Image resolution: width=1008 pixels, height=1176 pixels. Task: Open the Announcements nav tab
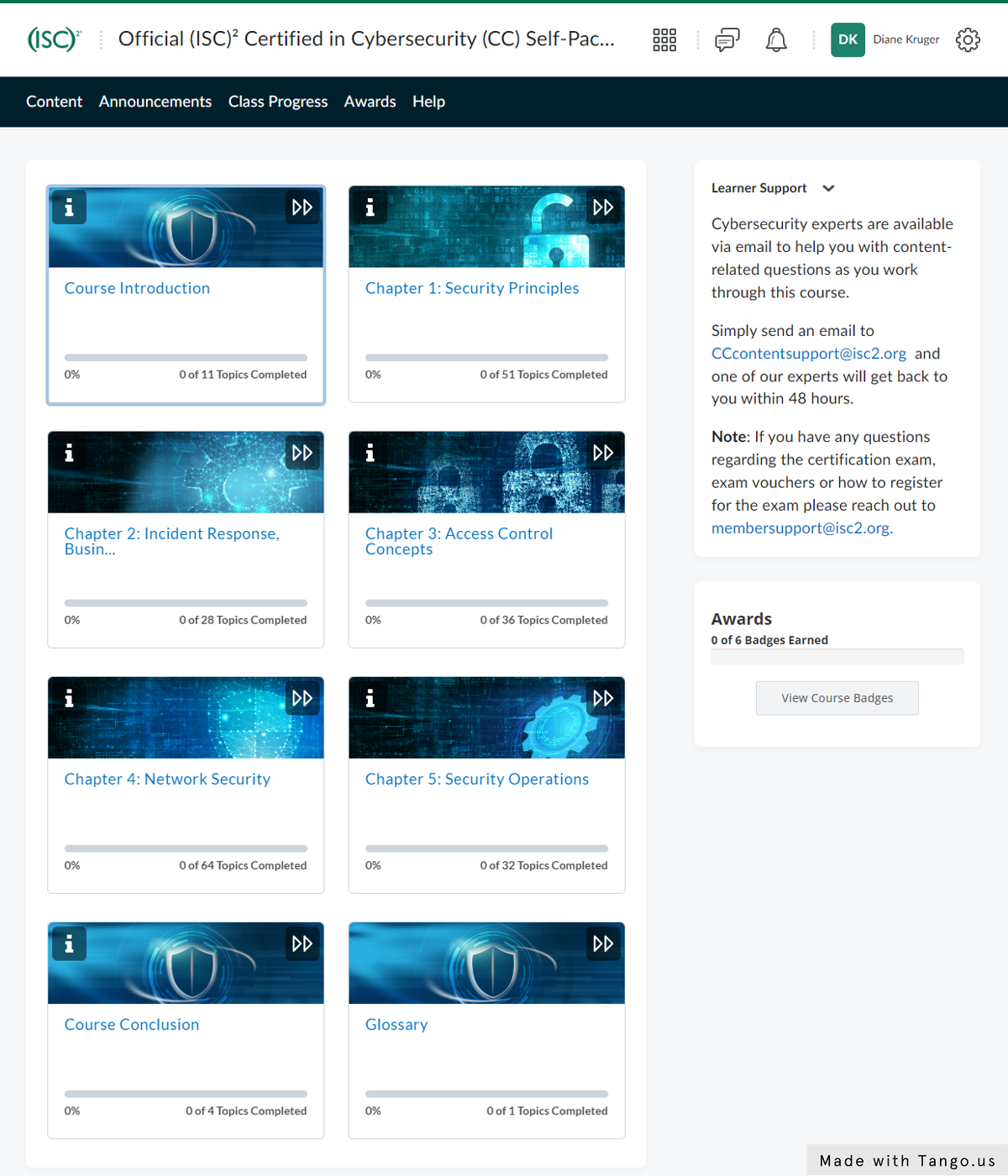(x=155, y=102)
